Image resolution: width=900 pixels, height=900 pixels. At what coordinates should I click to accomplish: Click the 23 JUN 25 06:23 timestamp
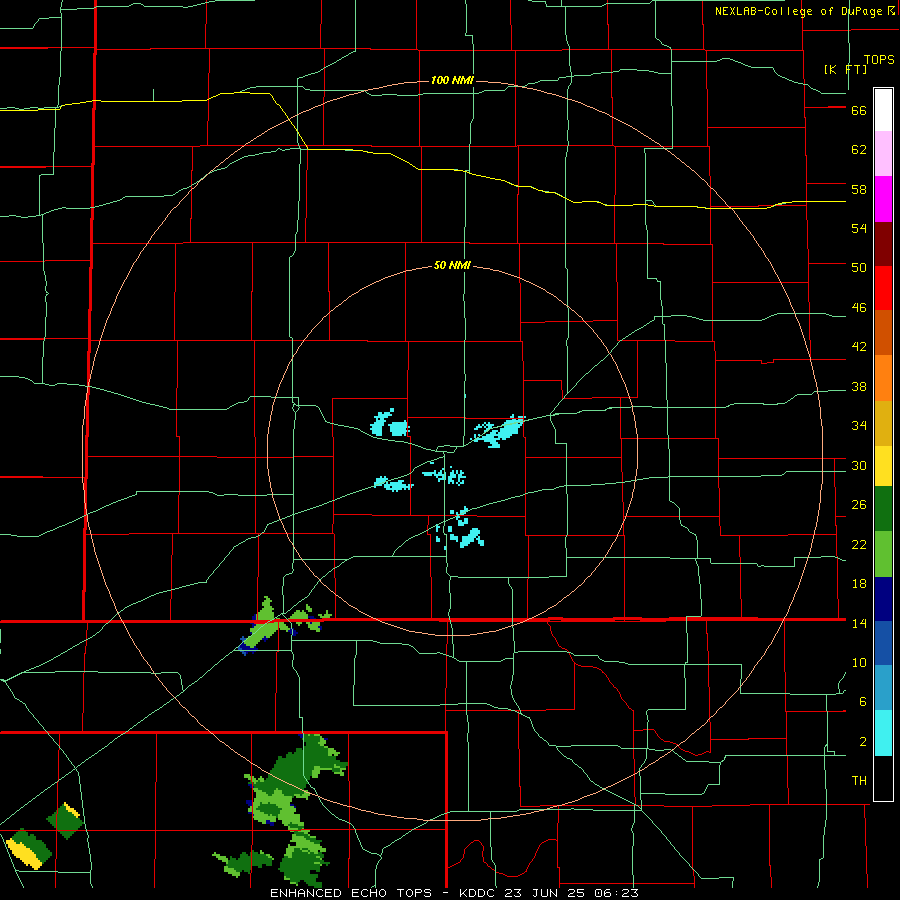573,893
